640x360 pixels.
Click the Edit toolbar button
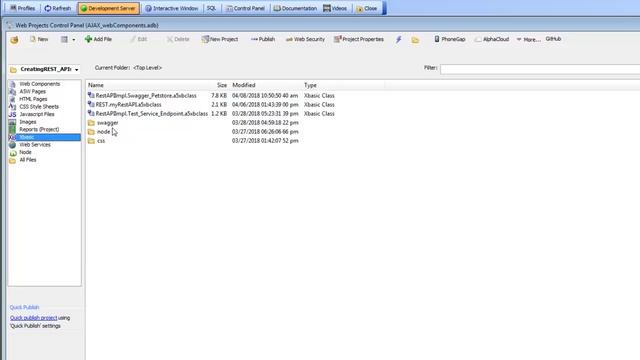click(x=138, y=39)
